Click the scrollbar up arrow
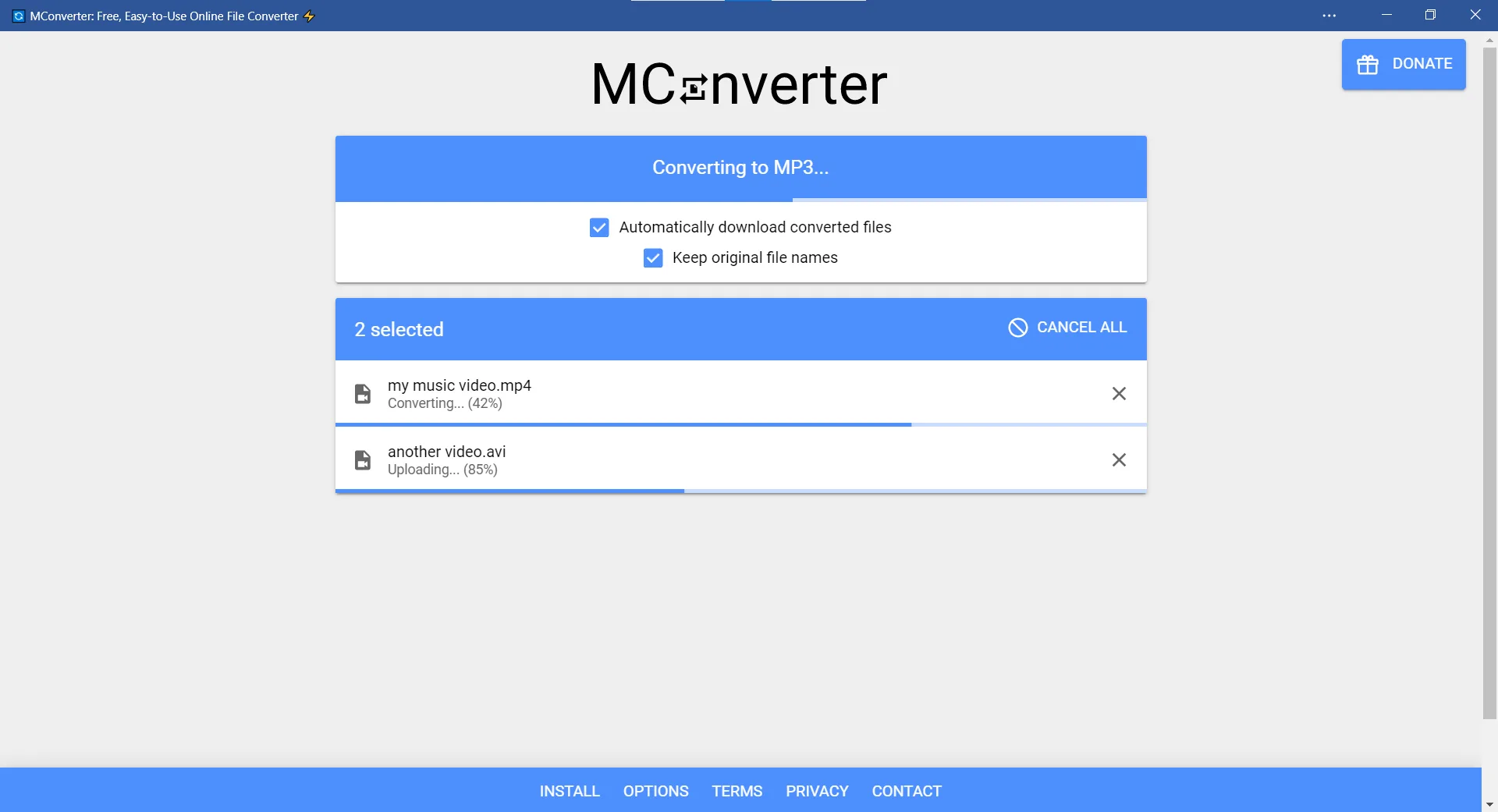1498x812 pixels. point(1489,39)
